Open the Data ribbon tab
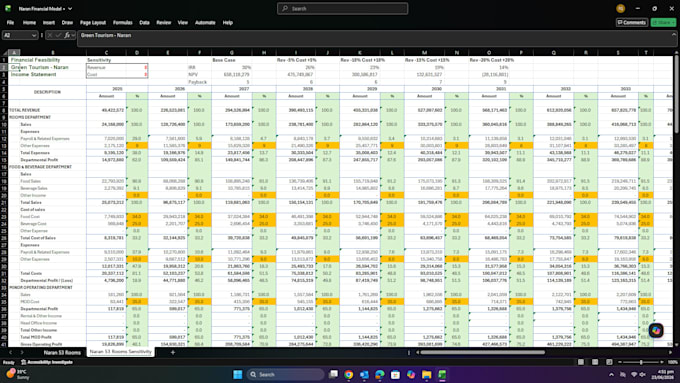Image resolution: width=680 pixels, height=383 pixels. 144,23
